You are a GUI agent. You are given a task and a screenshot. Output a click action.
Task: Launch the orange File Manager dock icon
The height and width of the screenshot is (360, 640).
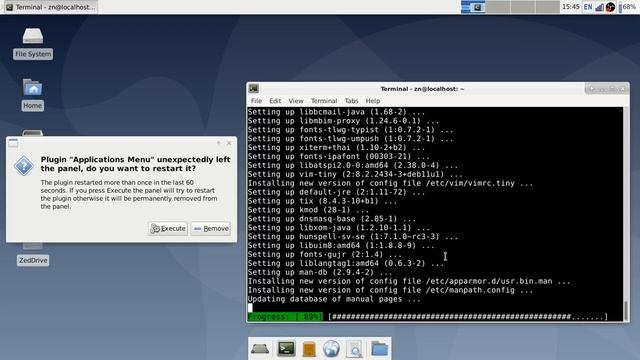pyautogui.click(x=309, y=349)
